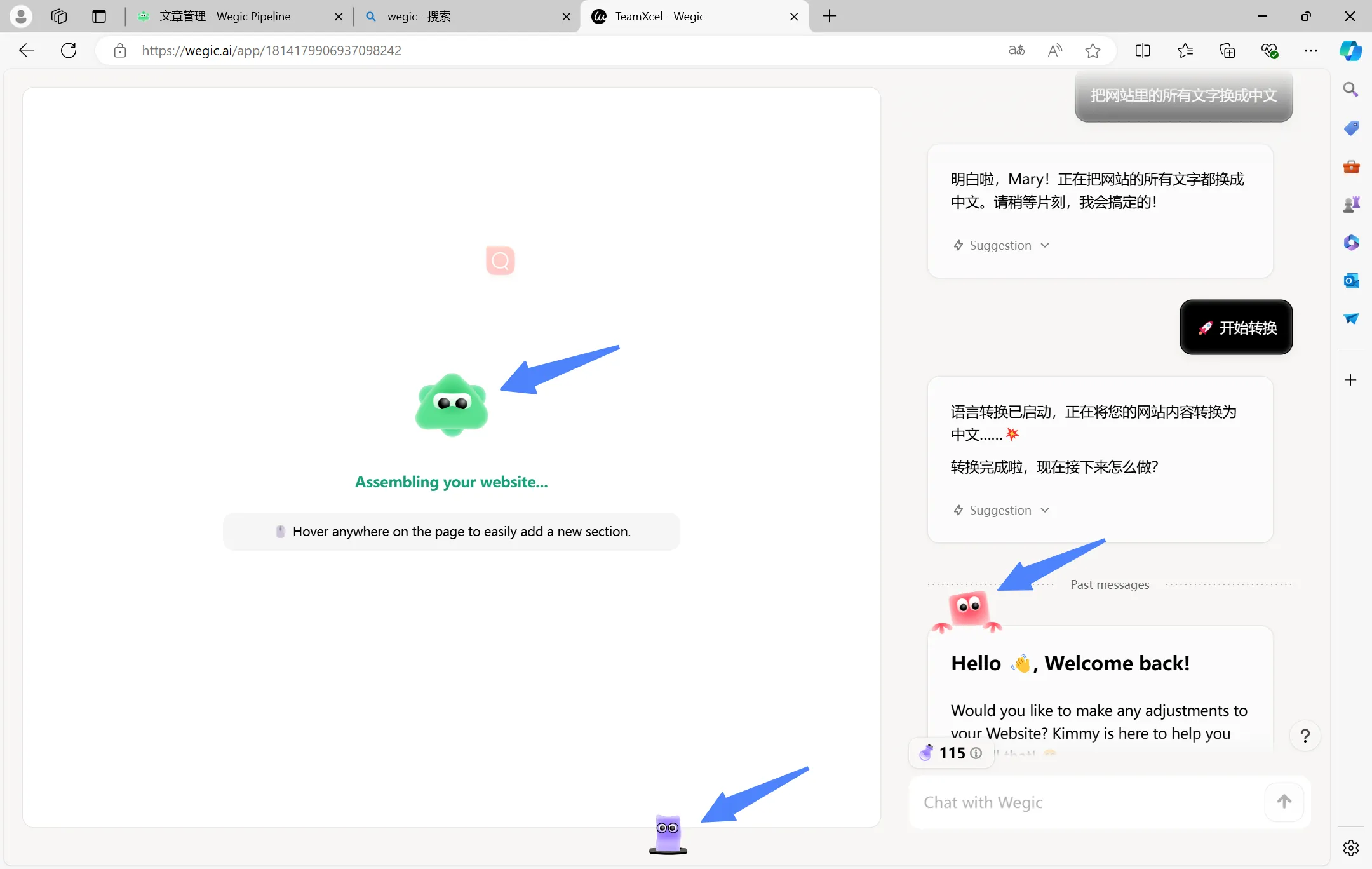The image size is (1372, 869).
Task: Open the settings and more menu
Action: pos(1311,51)
